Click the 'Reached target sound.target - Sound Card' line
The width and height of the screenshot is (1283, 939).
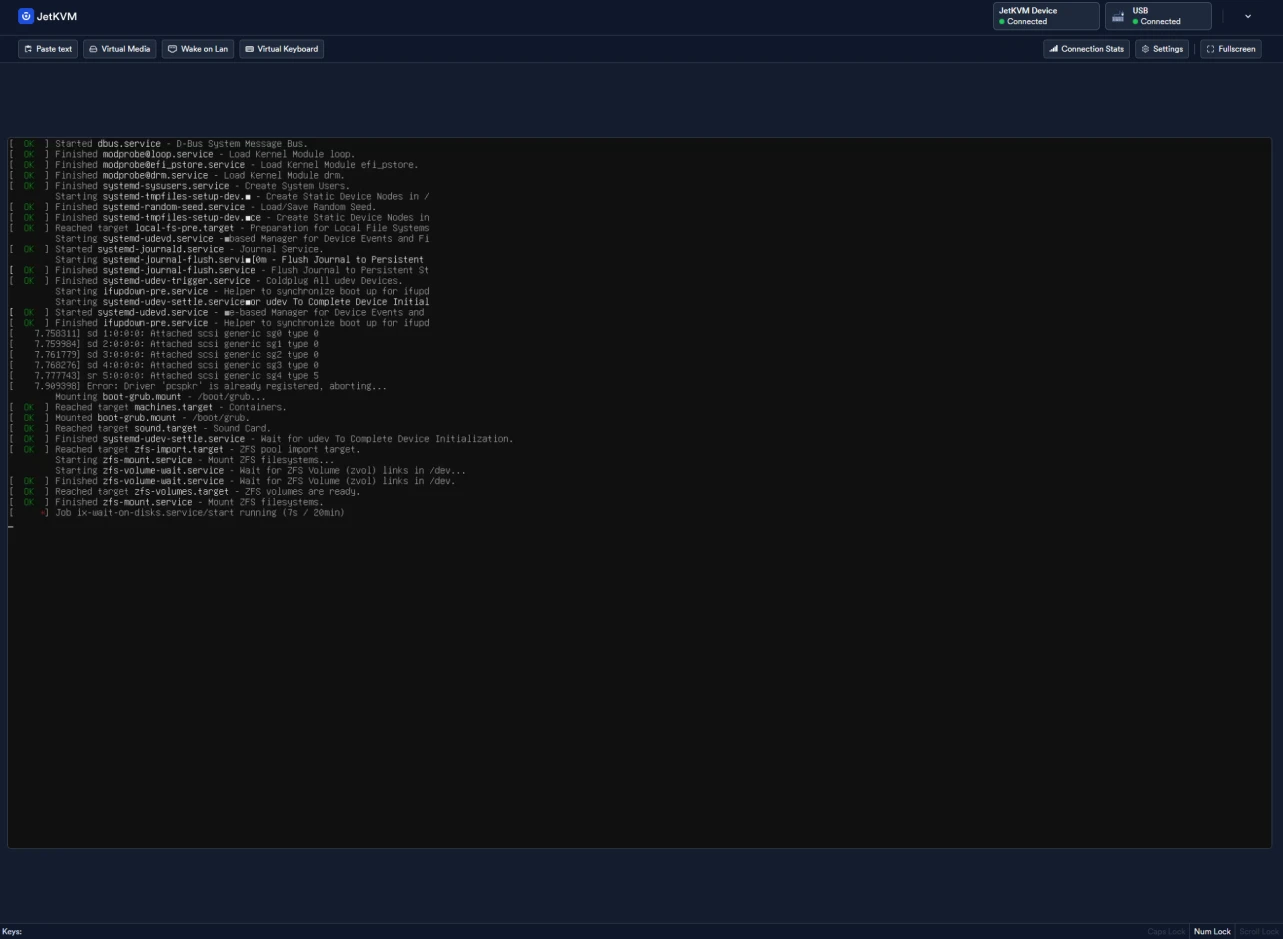pyautogui.click(x=139, y=428)
